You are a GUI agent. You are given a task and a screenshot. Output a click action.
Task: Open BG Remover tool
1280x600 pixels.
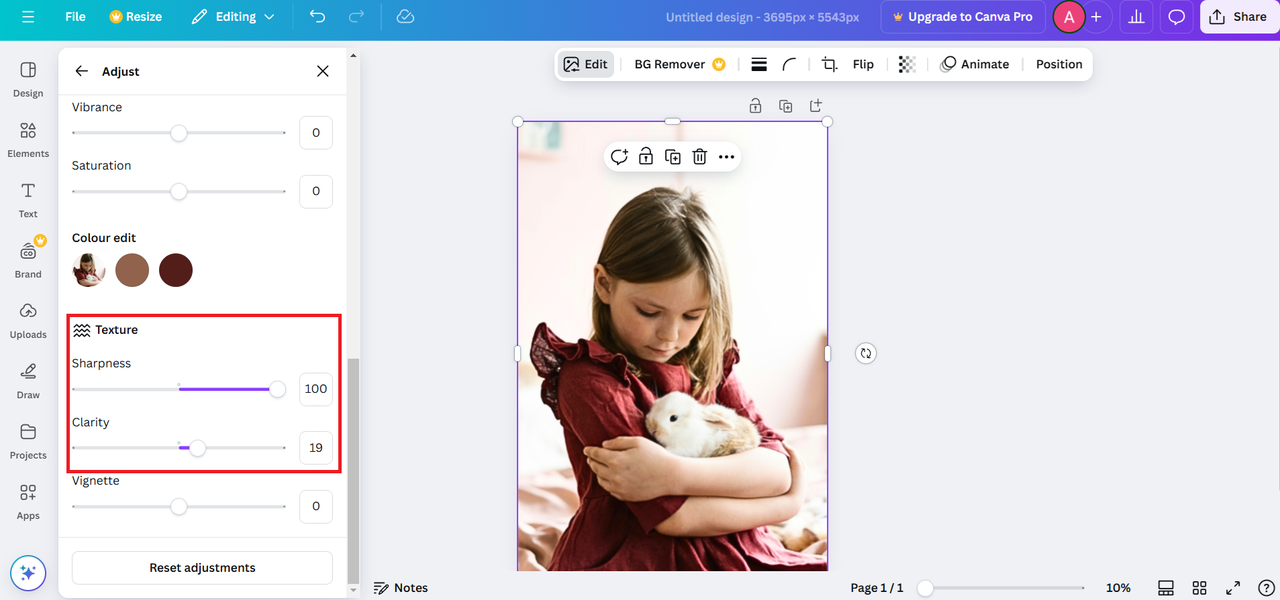click(x=680, y=64)
